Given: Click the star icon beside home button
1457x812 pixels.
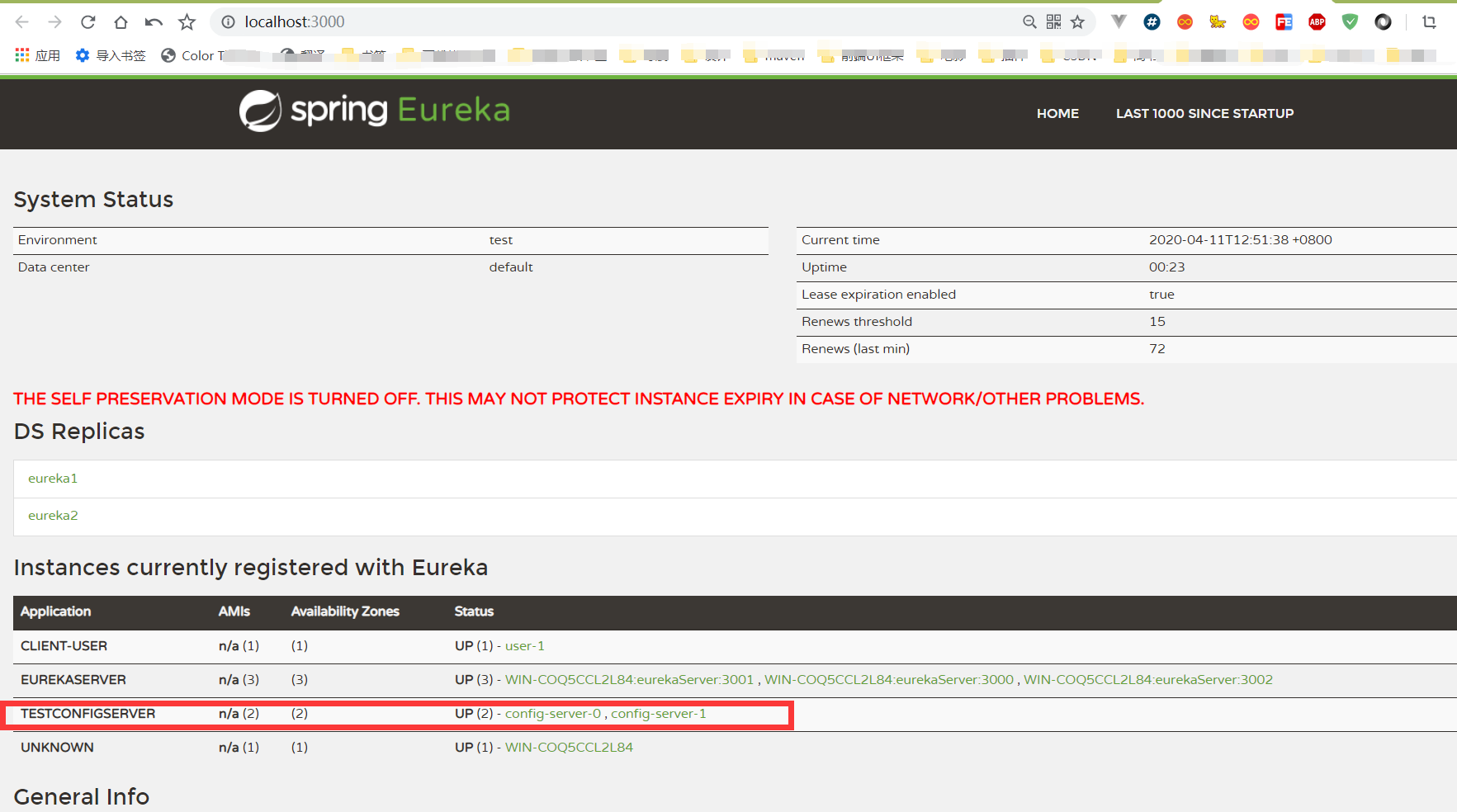Looking at the screenshot, I should (187, 22).
